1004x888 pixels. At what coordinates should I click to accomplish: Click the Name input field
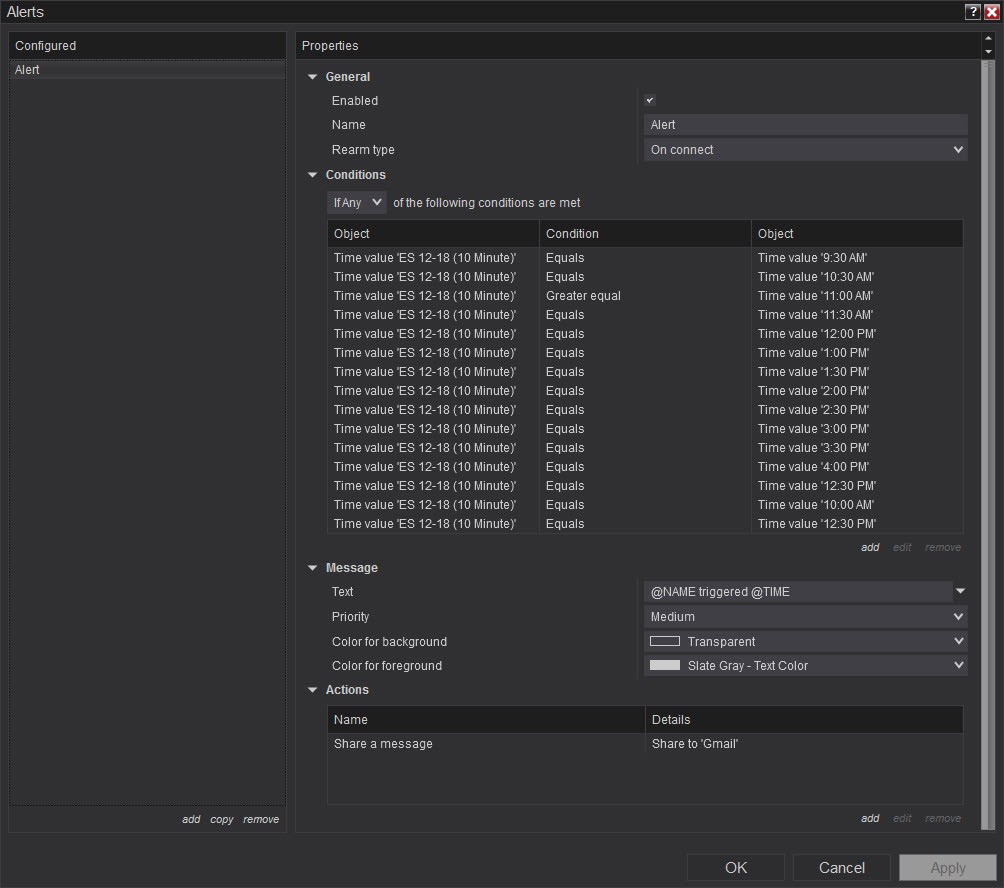point(805,125)
